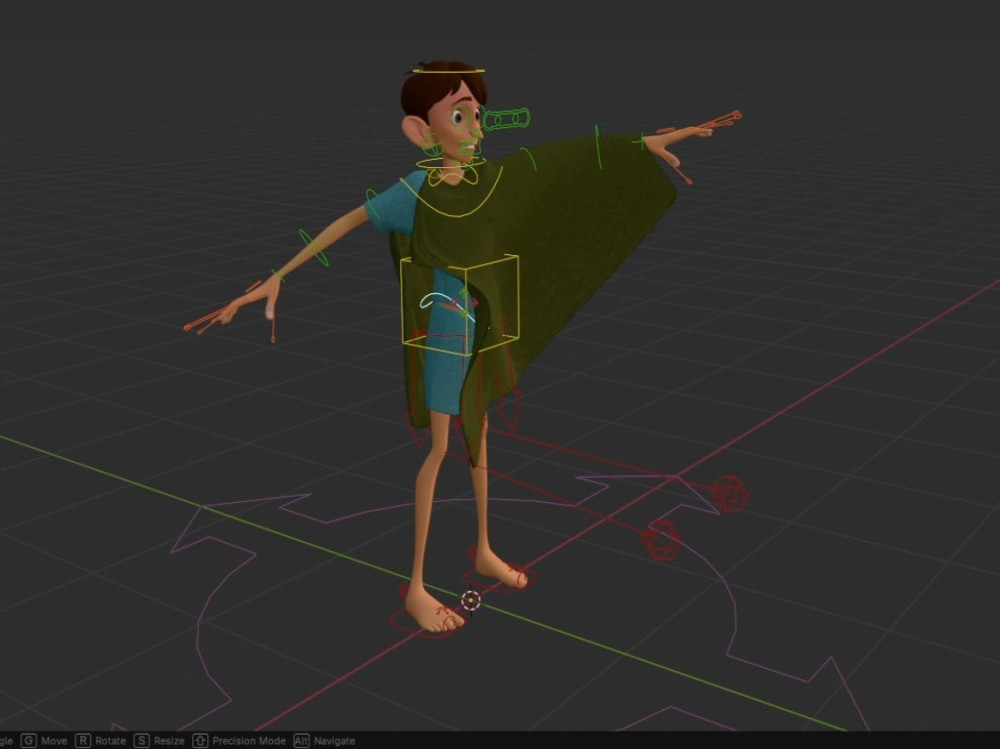The image size is (1000, 749).
Task: Select the yellow neck ring control
Action: [450, 164]
